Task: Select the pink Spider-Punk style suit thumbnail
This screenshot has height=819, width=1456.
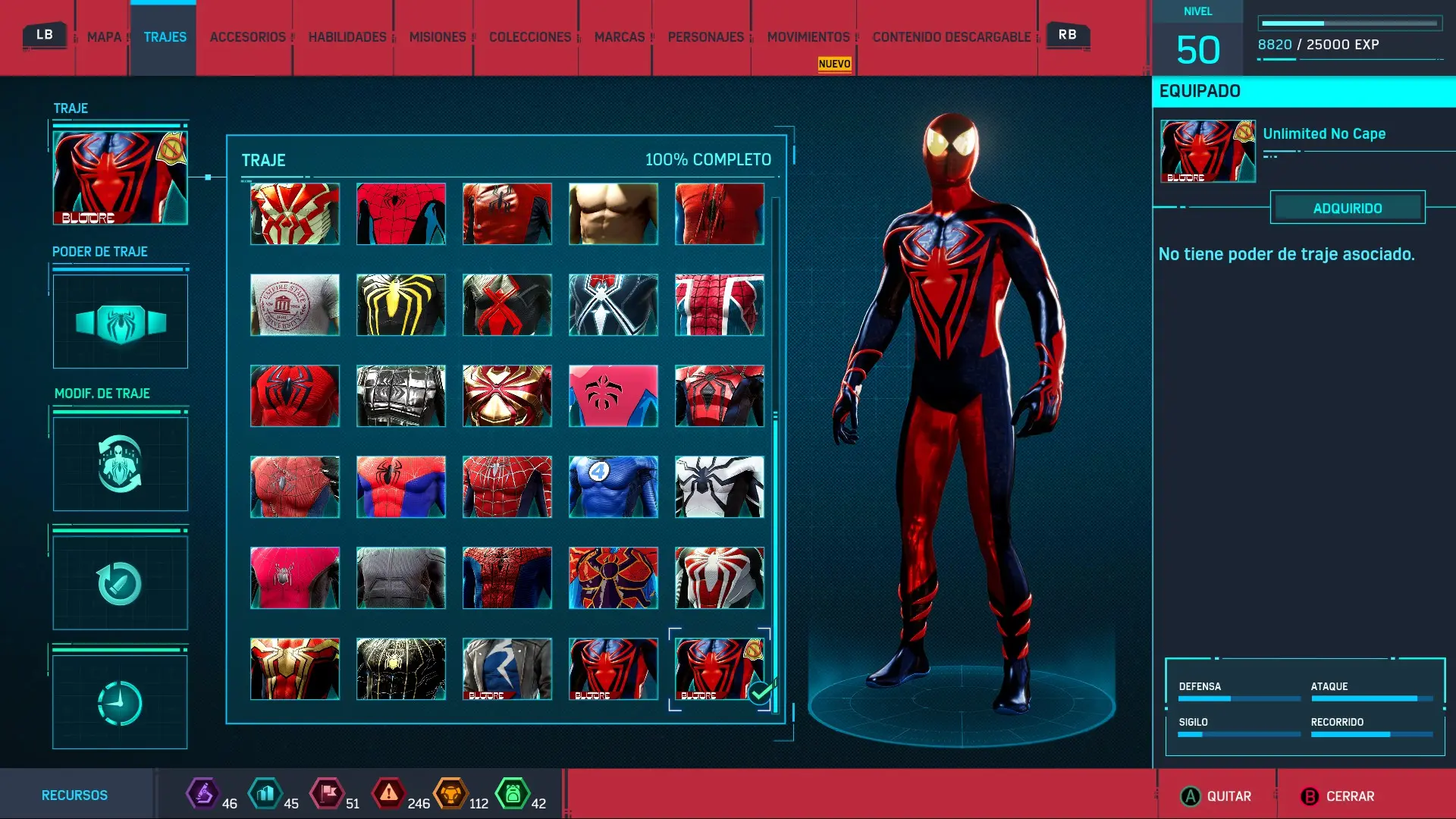Action: (x=613, y=396)
